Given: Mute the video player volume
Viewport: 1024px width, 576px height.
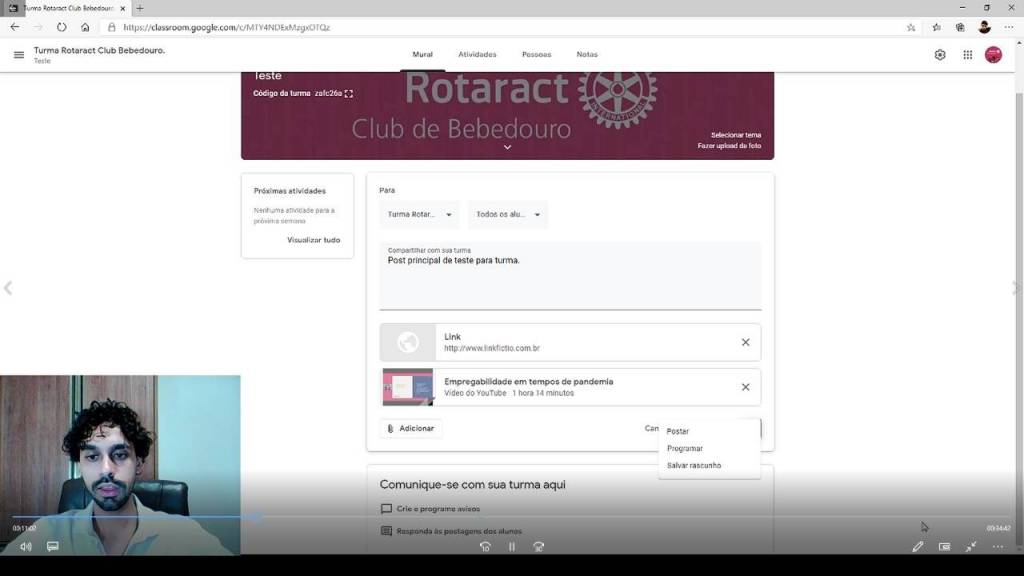Looking at the screenshot, I should click(x=25, y=547).
